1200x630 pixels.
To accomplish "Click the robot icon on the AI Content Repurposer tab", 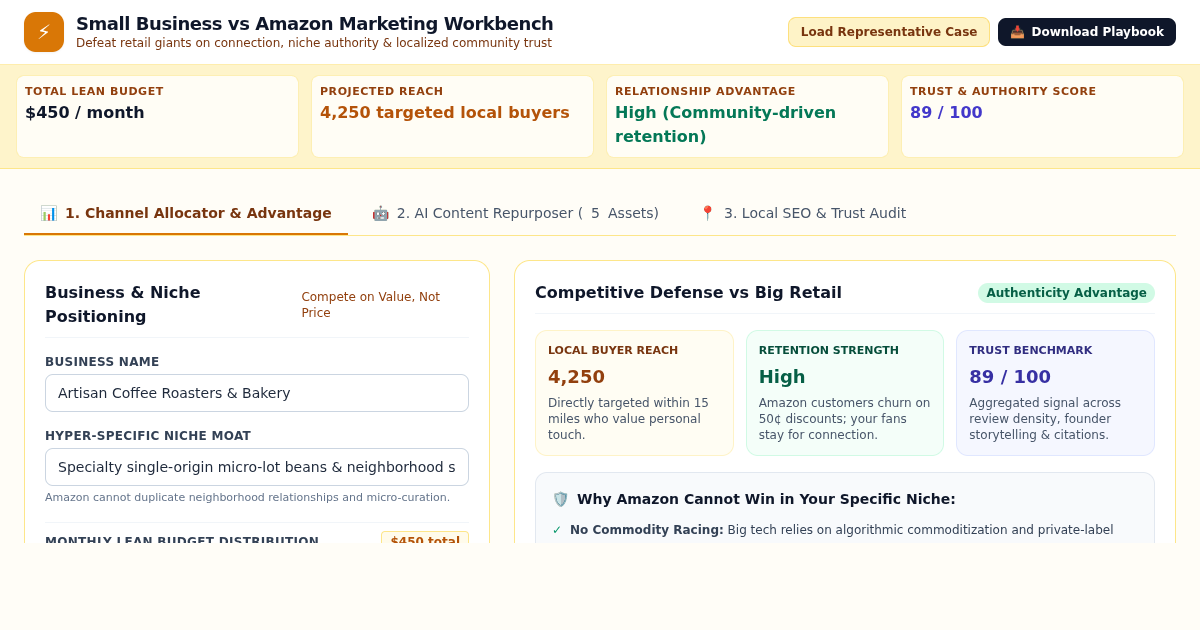I will 380,213.
